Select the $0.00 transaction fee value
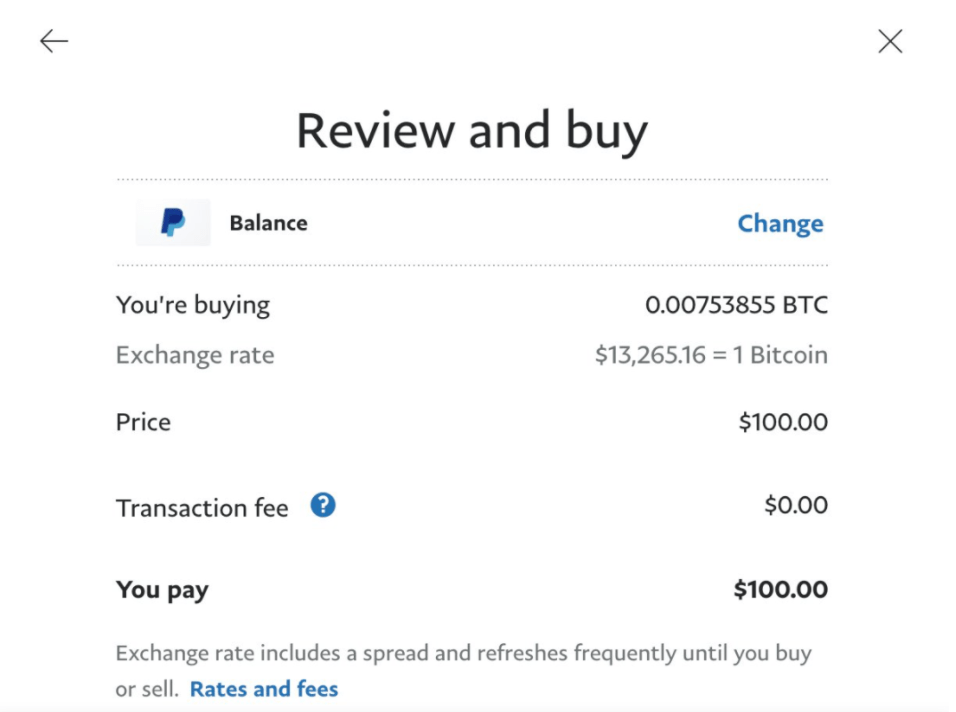Viewport: 956px width, 712px height. coord(796,505)
